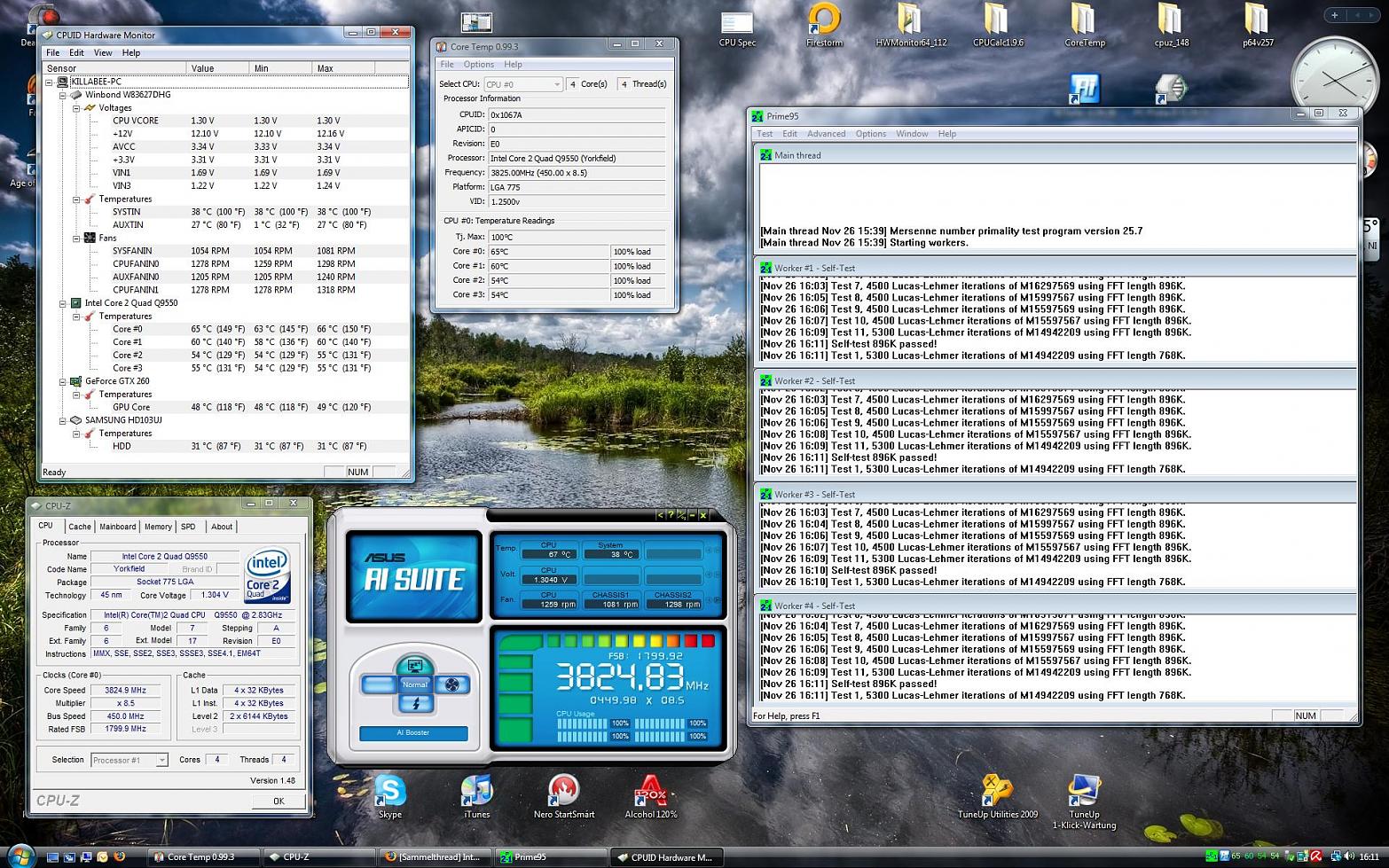The image size is (1389, 868).
Task: Collapse the KILLABEE-PC tree node
Action: pyautogui.click(x=49, y=82)
